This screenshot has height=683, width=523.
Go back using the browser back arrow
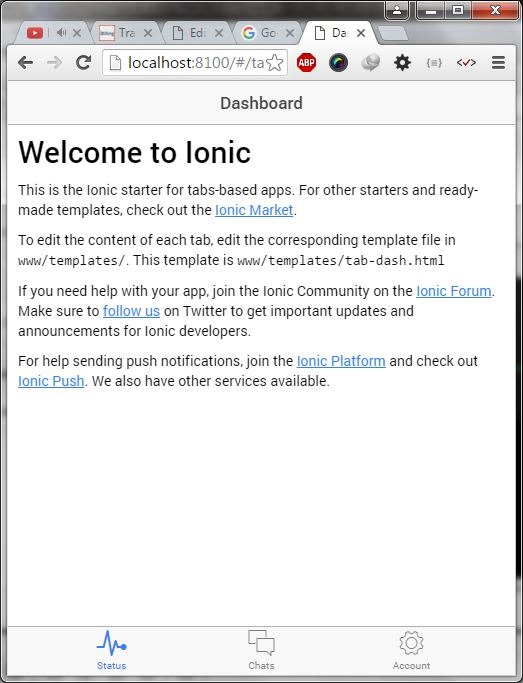tap(26, 63)
